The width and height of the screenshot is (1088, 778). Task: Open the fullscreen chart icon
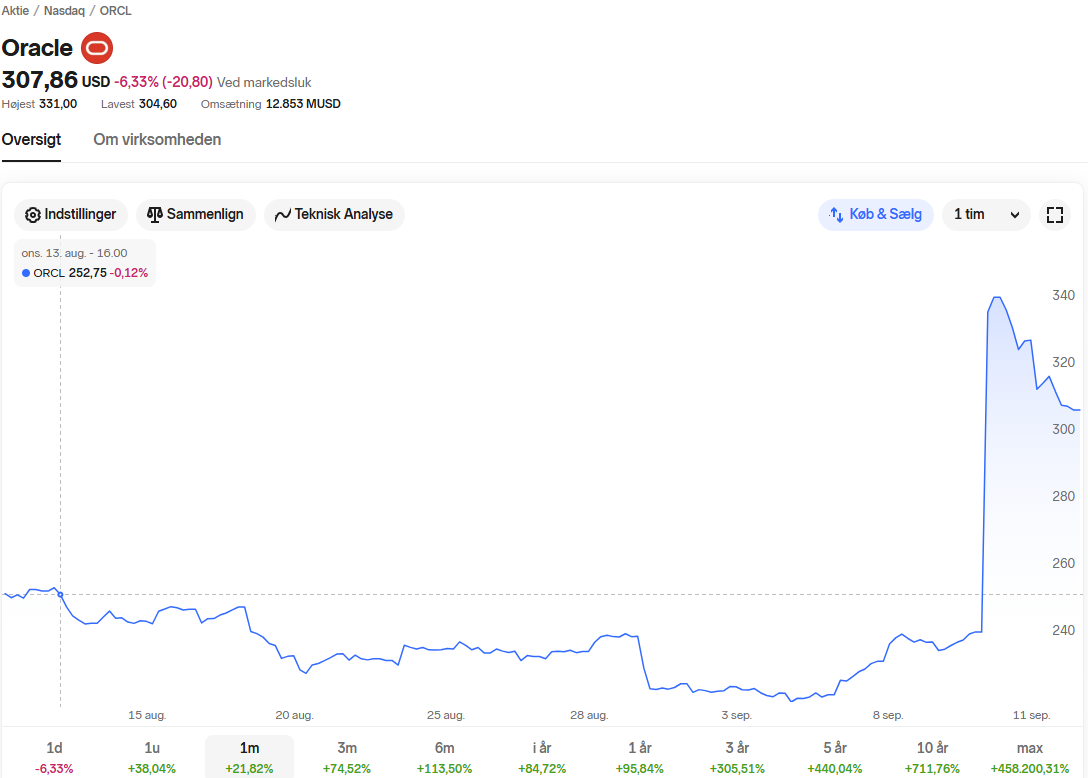[1055, 214]
